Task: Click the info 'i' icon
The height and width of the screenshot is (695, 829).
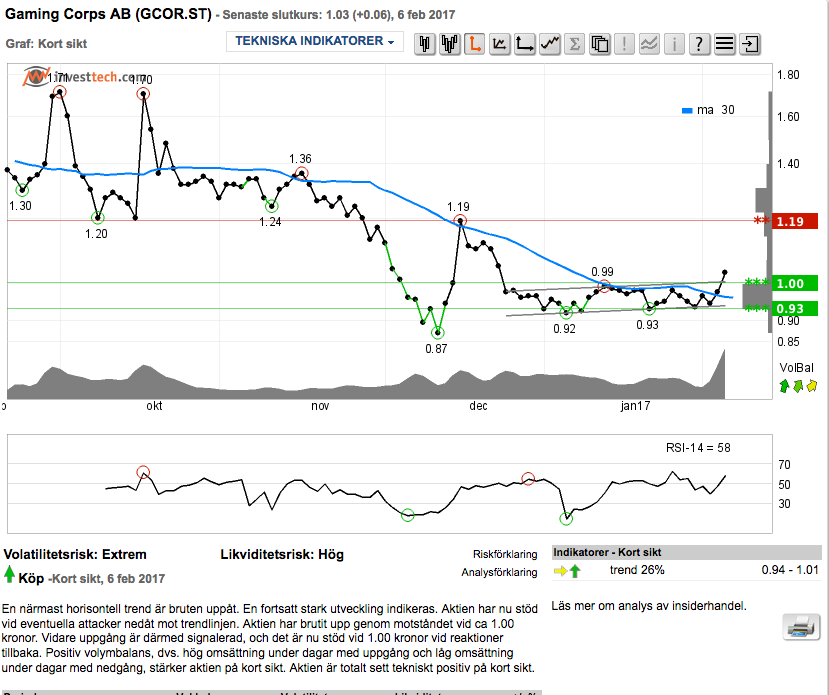Action: pyautogui.click(x=674, y=44)
